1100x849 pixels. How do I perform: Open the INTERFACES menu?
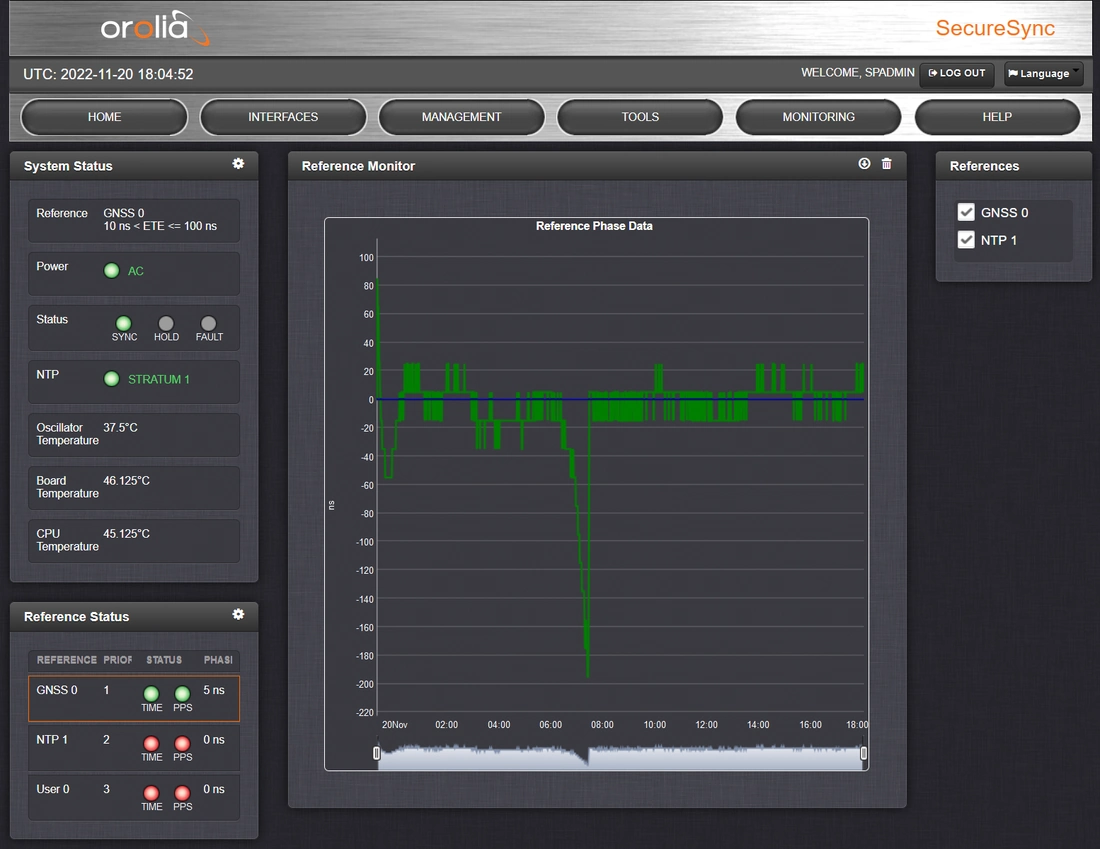[283, 117]
